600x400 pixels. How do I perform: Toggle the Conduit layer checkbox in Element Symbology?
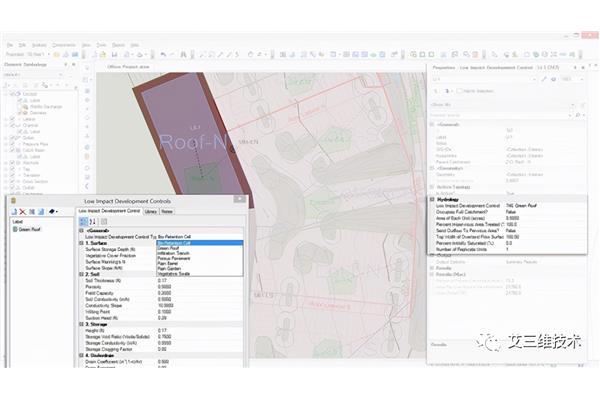[13, 94]
